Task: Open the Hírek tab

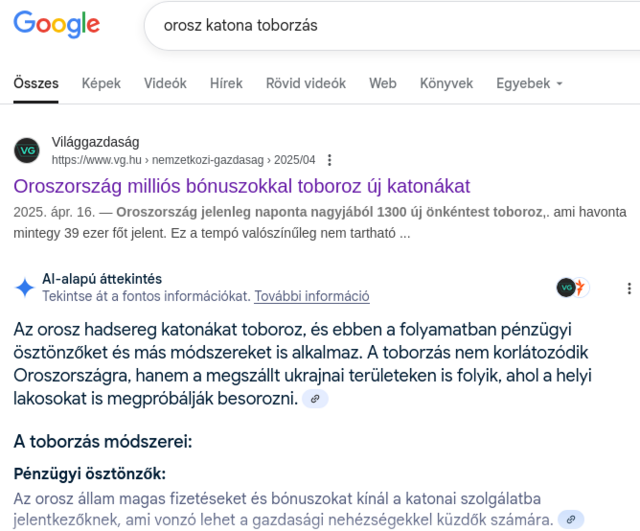Action: pyautogui.click(x=226, y=83)
